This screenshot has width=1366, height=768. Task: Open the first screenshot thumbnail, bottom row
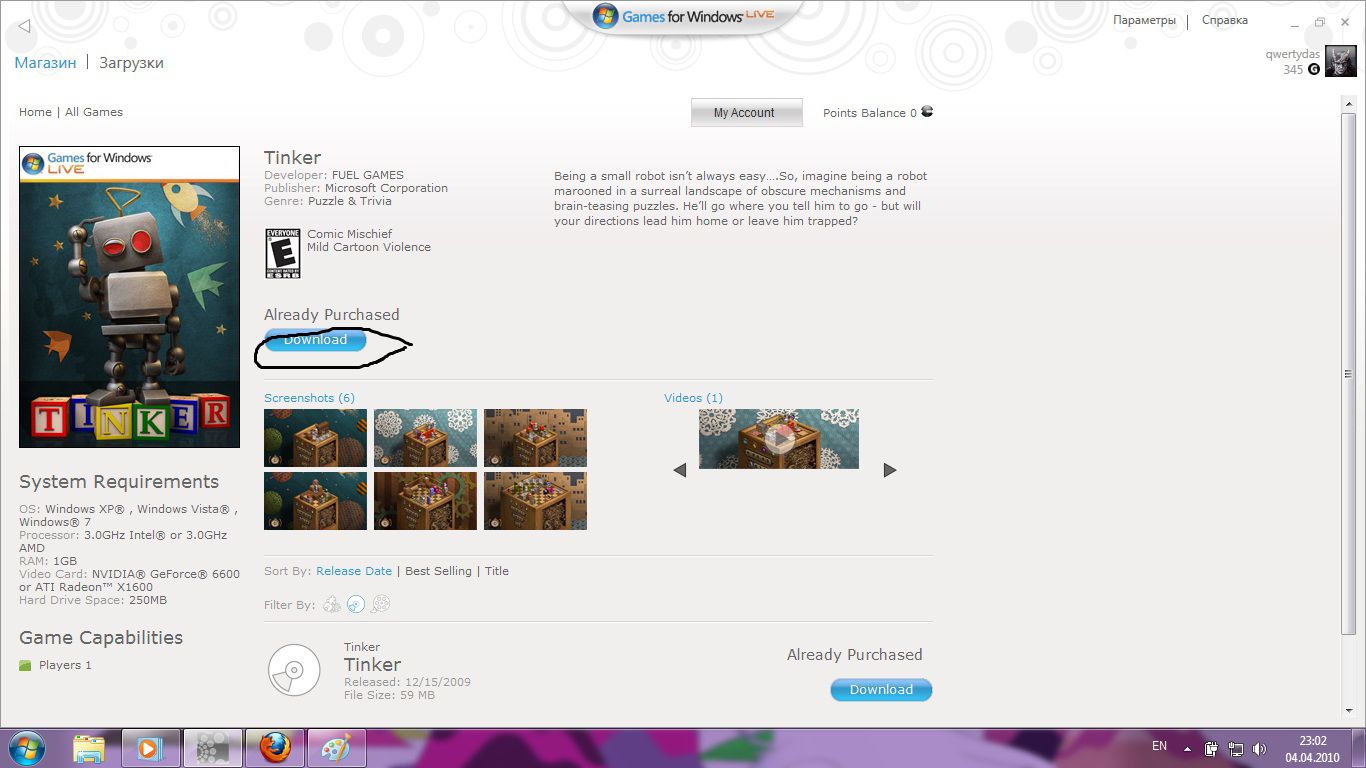pyautogui.click(x=315, y=501)
